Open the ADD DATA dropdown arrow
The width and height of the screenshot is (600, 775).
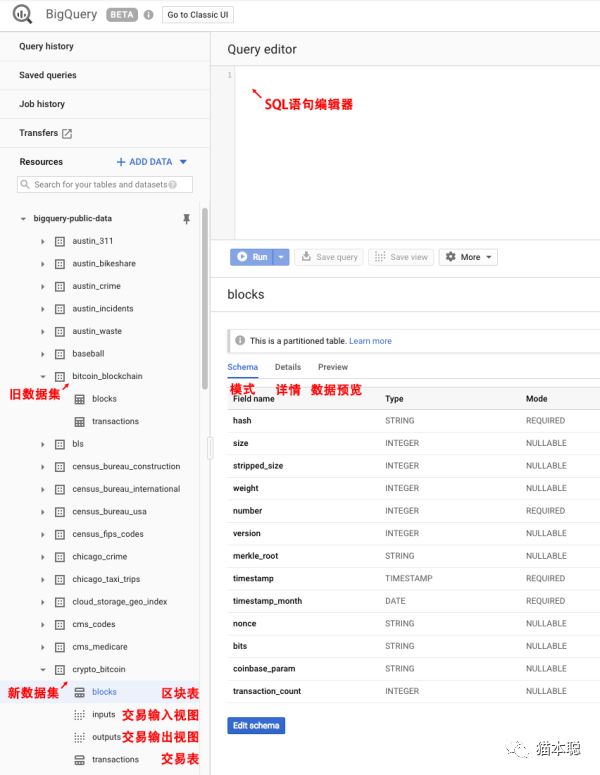pos(183,162)
